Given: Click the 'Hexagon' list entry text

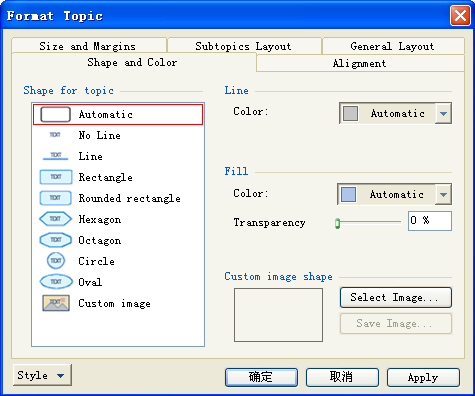Looking at the screenshot, I should coord(100,219).
